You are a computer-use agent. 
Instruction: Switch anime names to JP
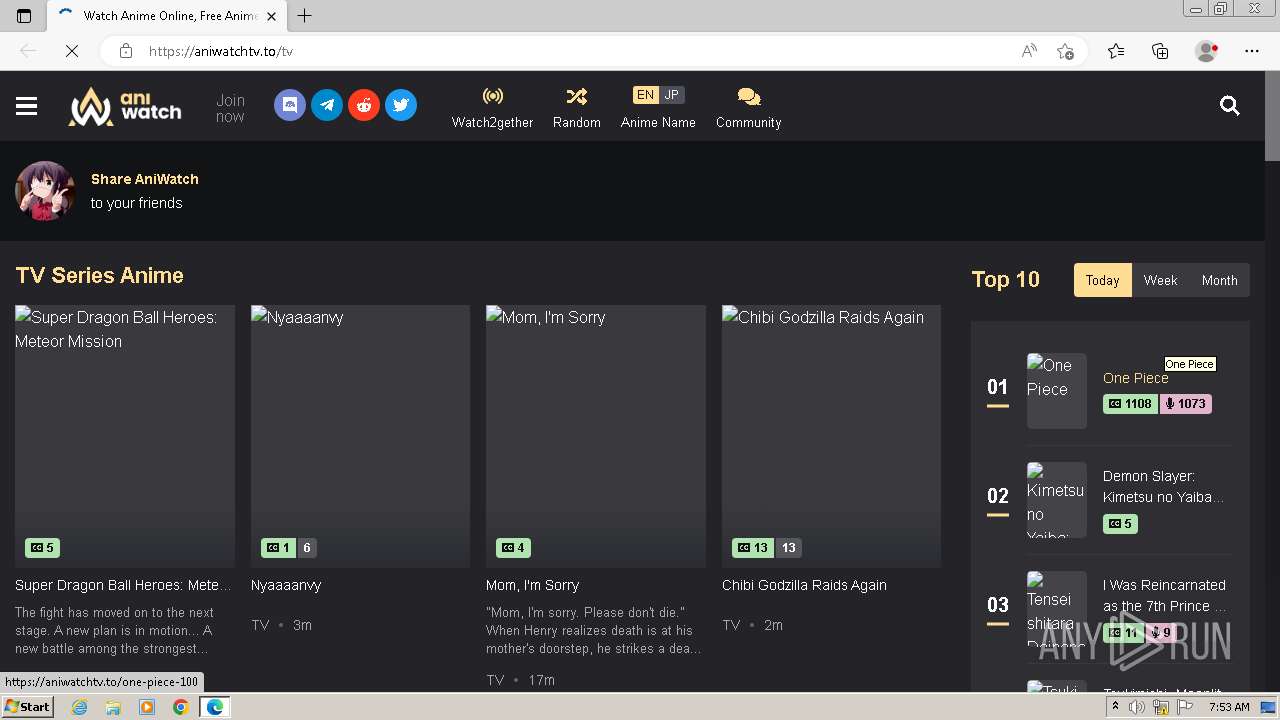click(672, 95)
